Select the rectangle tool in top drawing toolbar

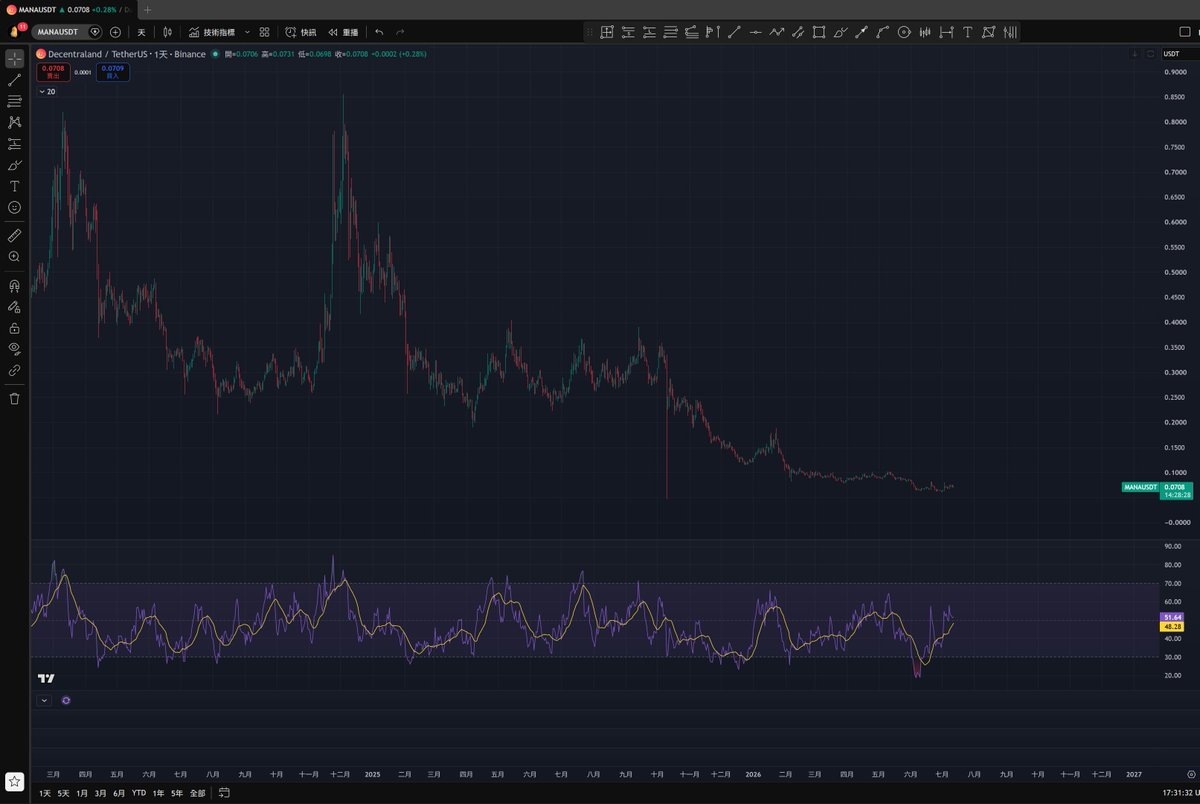coord(819,32)
